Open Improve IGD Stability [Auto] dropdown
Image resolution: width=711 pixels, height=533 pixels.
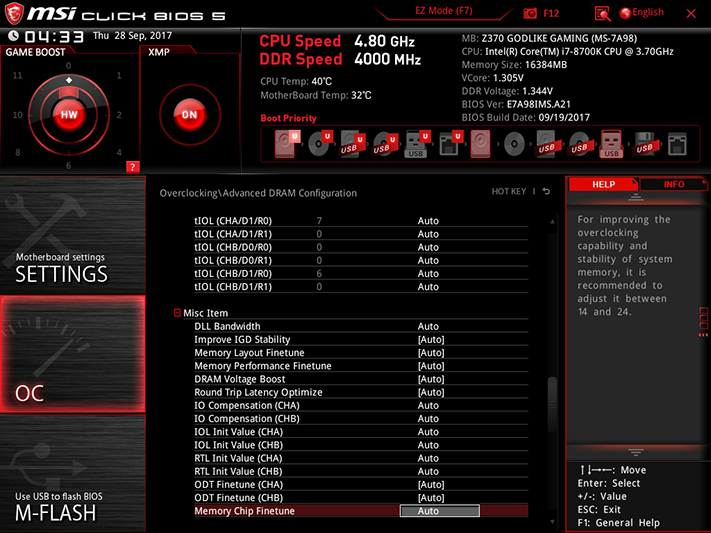tap(431, 340)
